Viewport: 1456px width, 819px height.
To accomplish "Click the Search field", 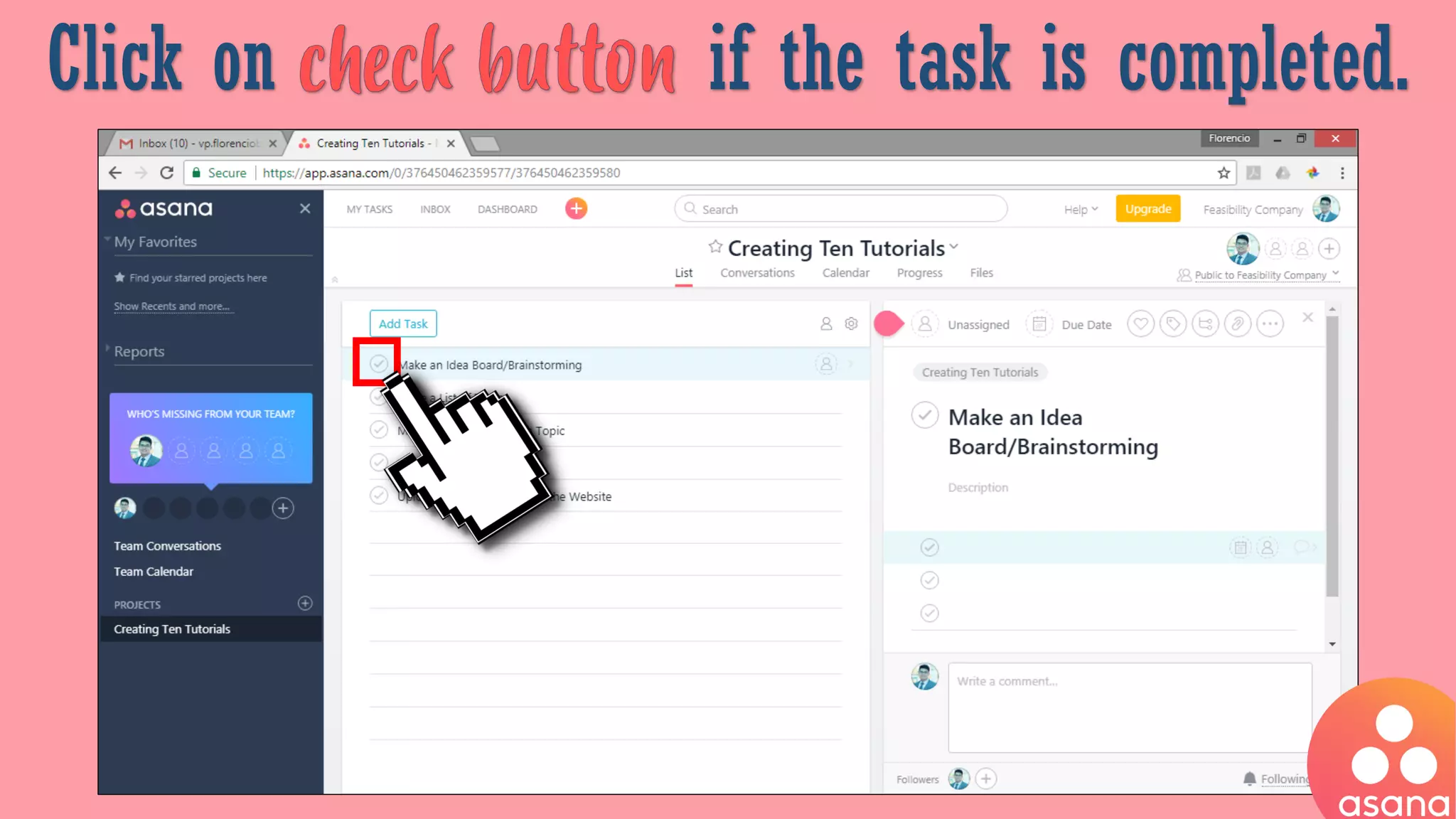I will 841,209.
